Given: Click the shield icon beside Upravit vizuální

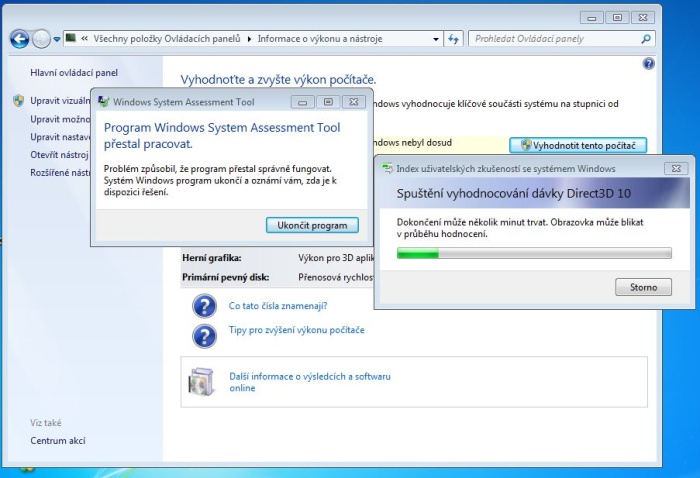Looking at the screenshot, I should [x=18, y=100].
